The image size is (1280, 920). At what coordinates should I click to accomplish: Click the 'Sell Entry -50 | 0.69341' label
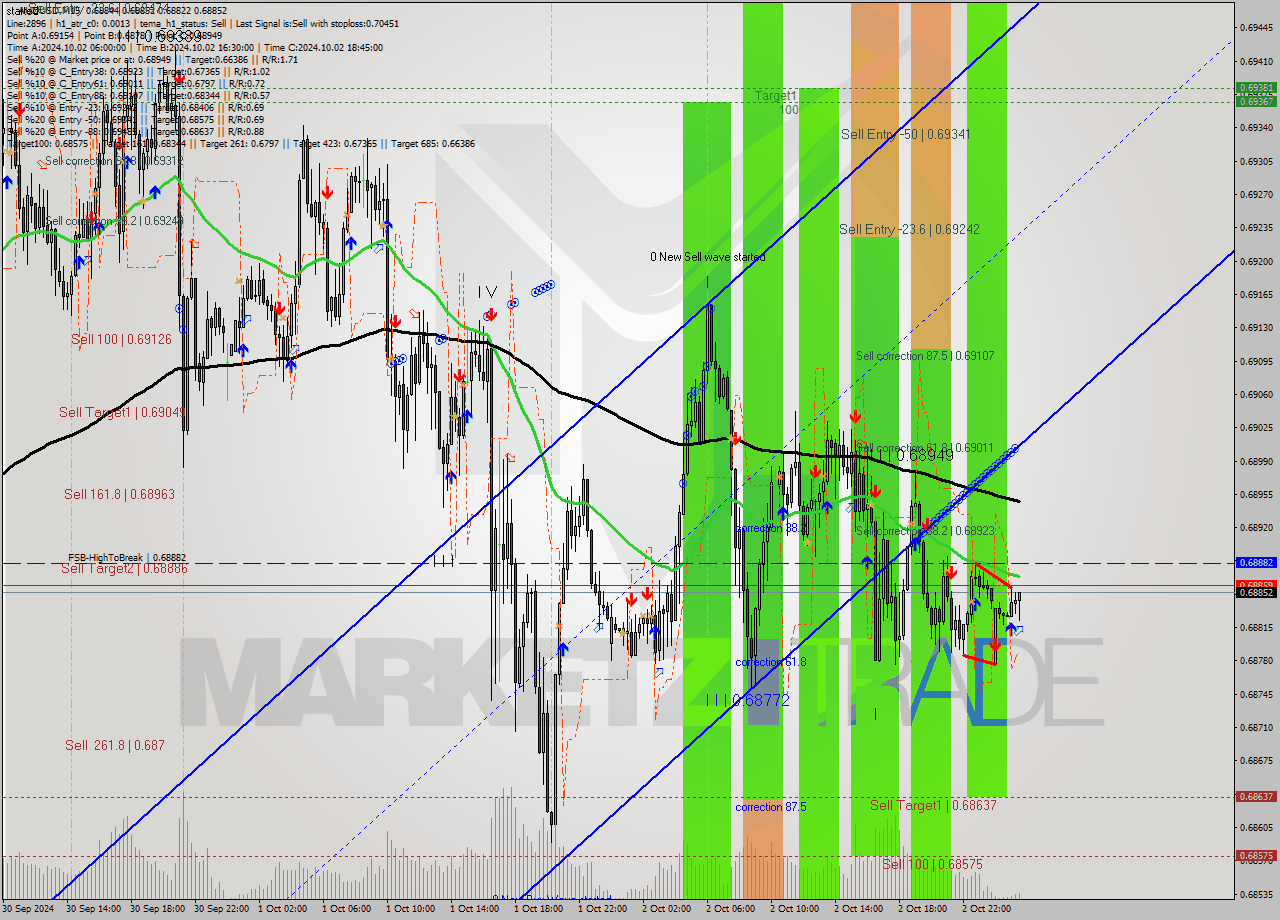(906, 134)
